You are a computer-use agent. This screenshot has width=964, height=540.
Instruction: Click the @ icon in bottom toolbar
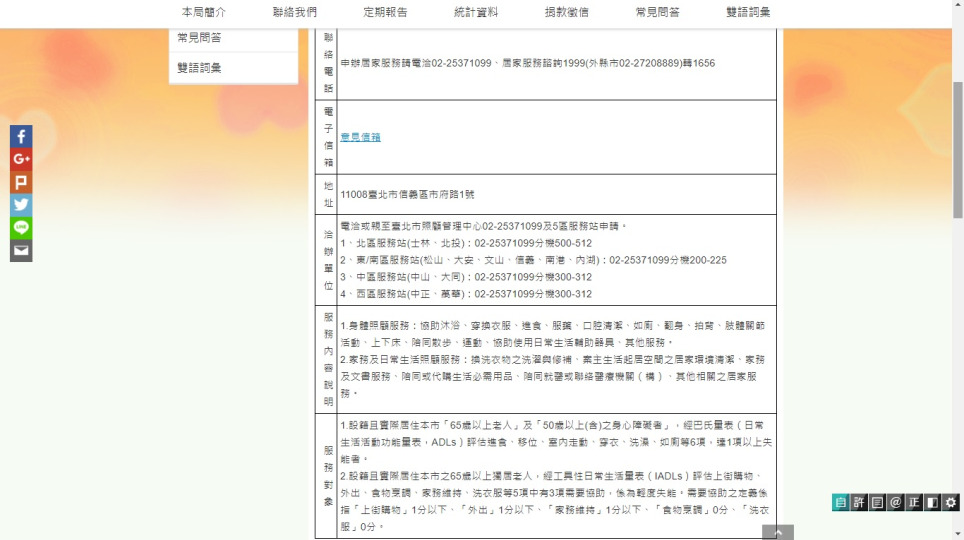[896, 503]
